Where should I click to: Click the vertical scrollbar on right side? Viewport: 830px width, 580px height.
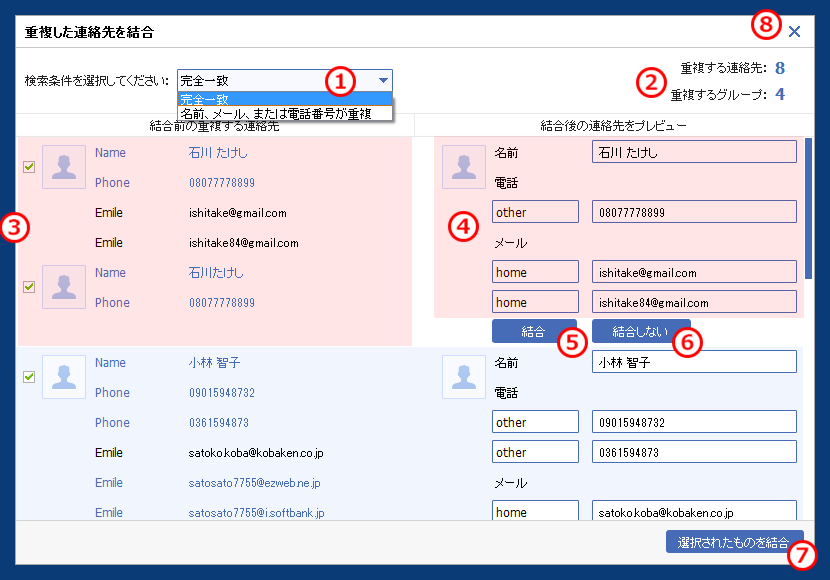click(808, 208)
